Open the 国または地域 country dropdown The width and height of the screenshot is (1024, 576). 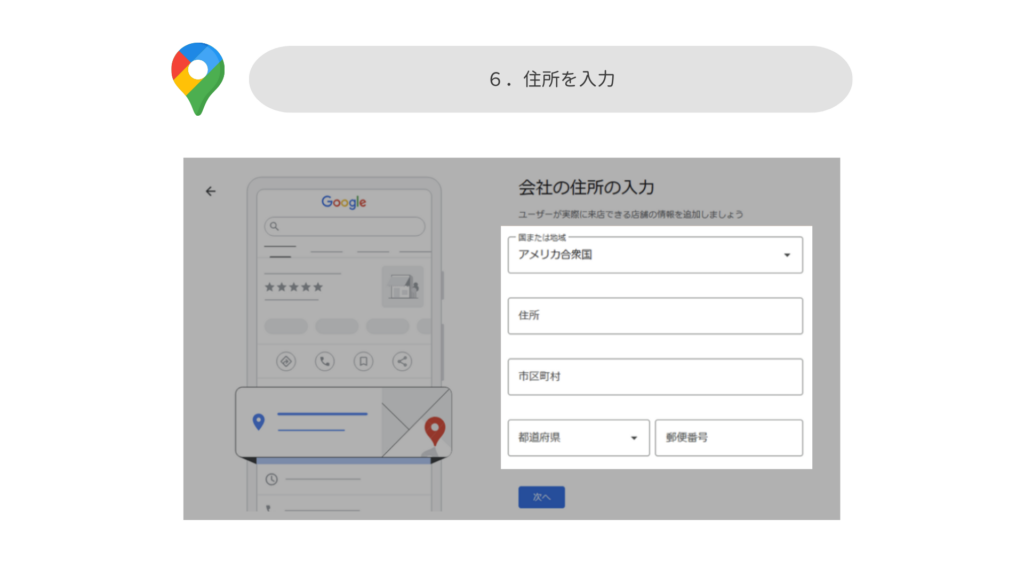pos(655,255)
